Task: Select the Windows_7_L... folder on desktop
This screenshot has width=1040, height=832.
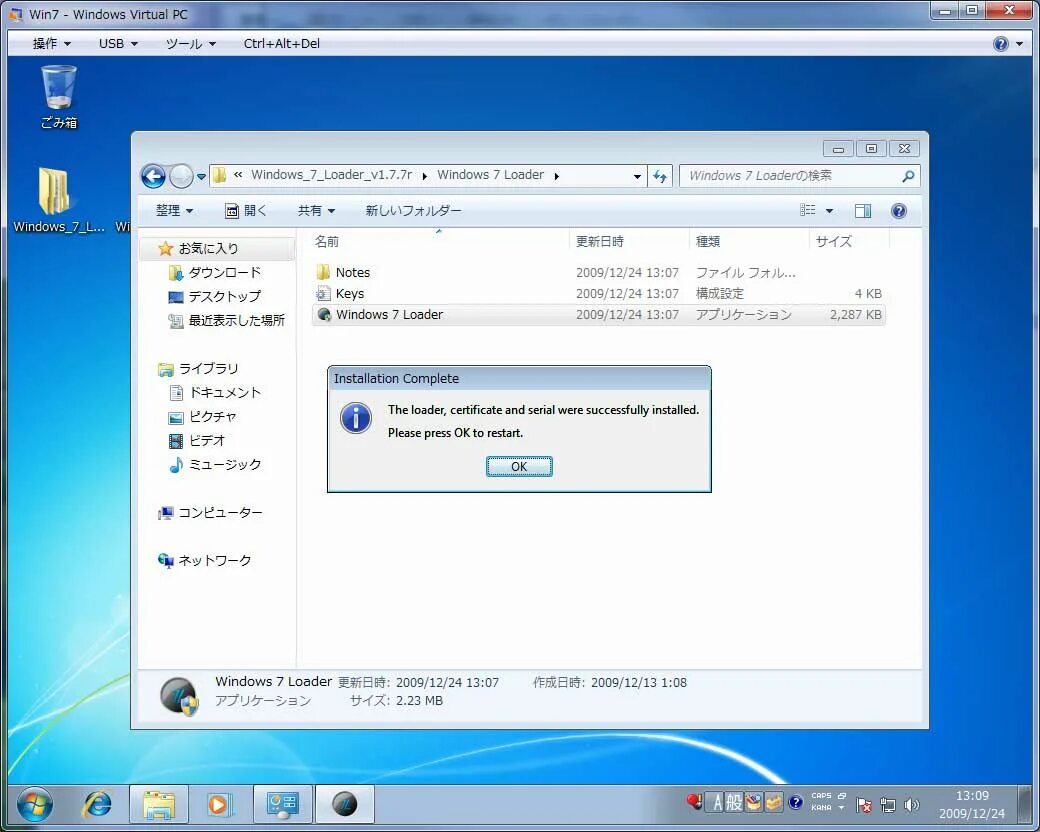Action: click(x=58, y=200)
